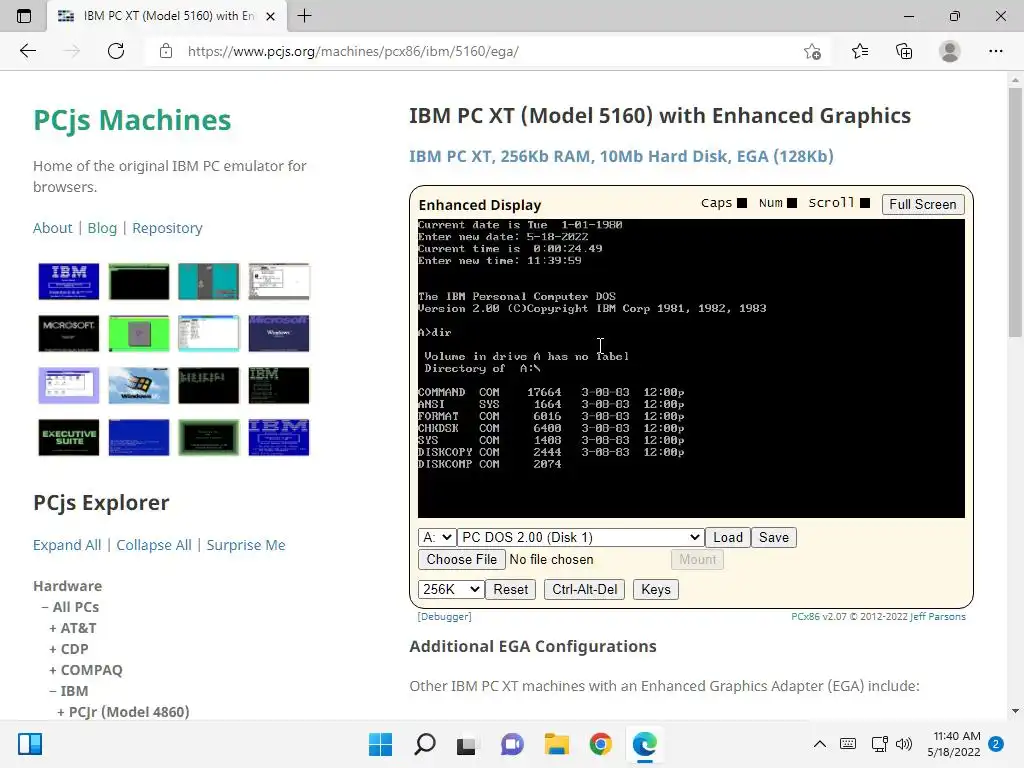1024x768 pixels.
Task: Open the Repository link
Action: 167,228
